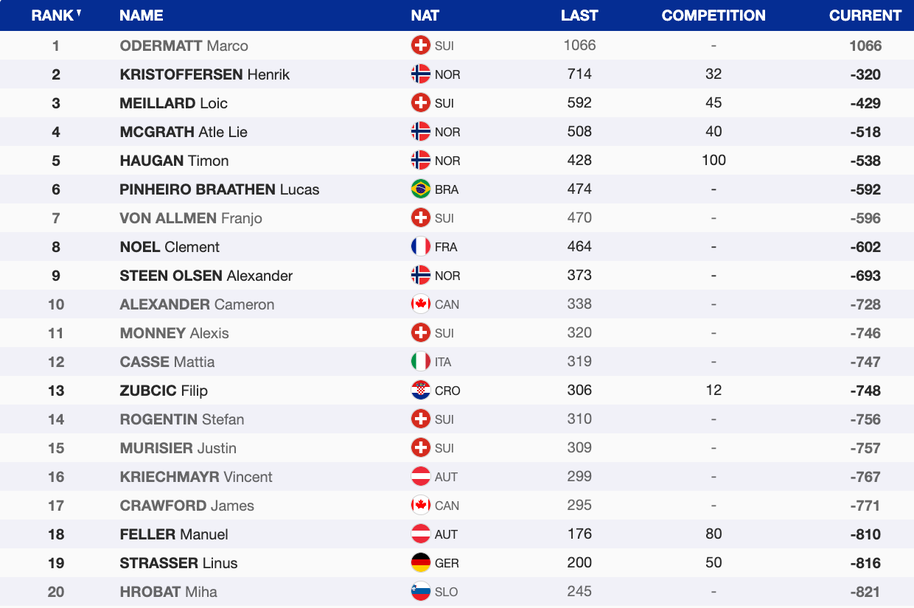Open ODERMATT Marco's athlete profile
Screen dimensions: 914x608
click(184, 46)
